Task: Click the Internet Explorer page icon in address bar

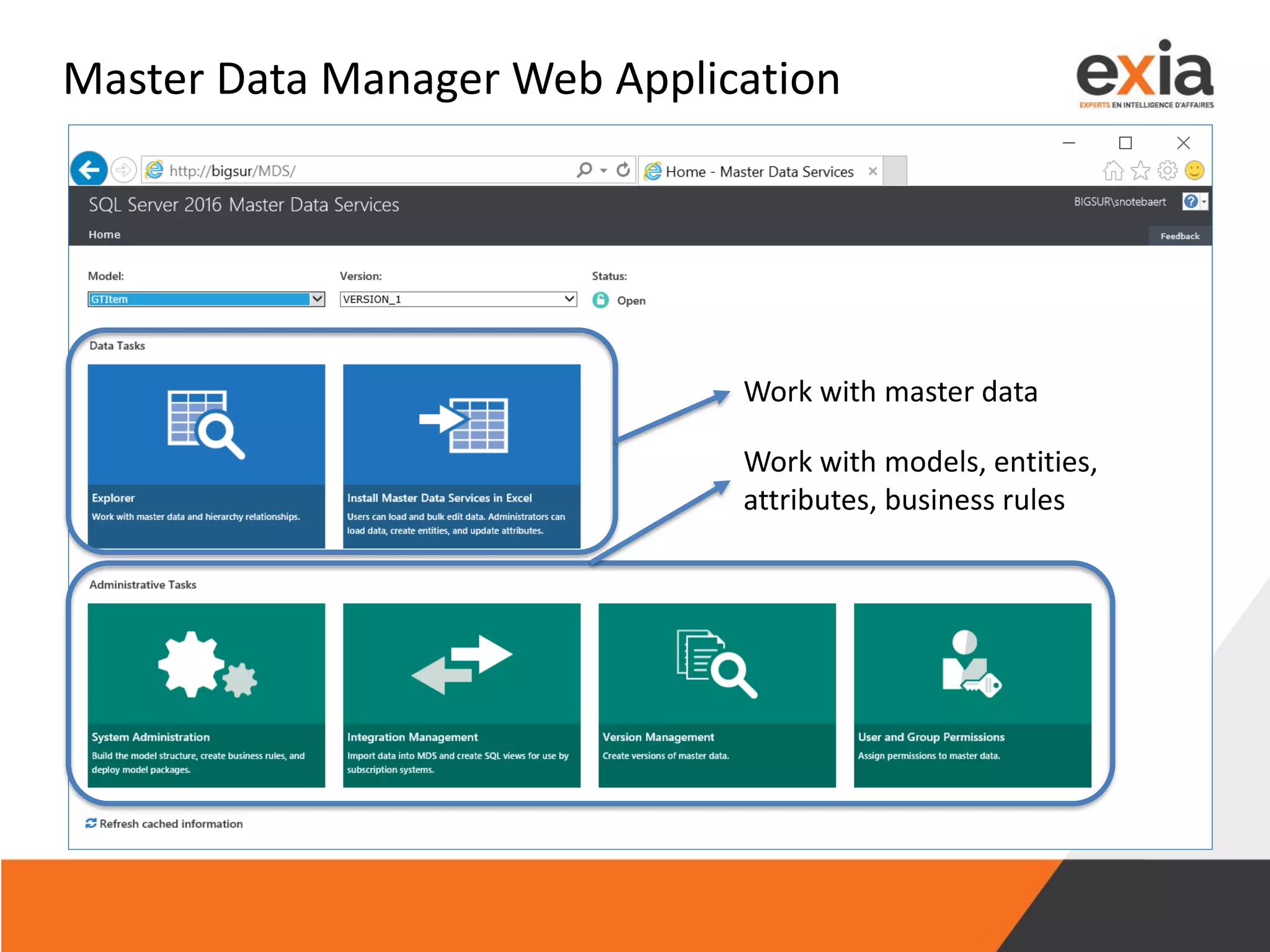Action: (154, 170)
